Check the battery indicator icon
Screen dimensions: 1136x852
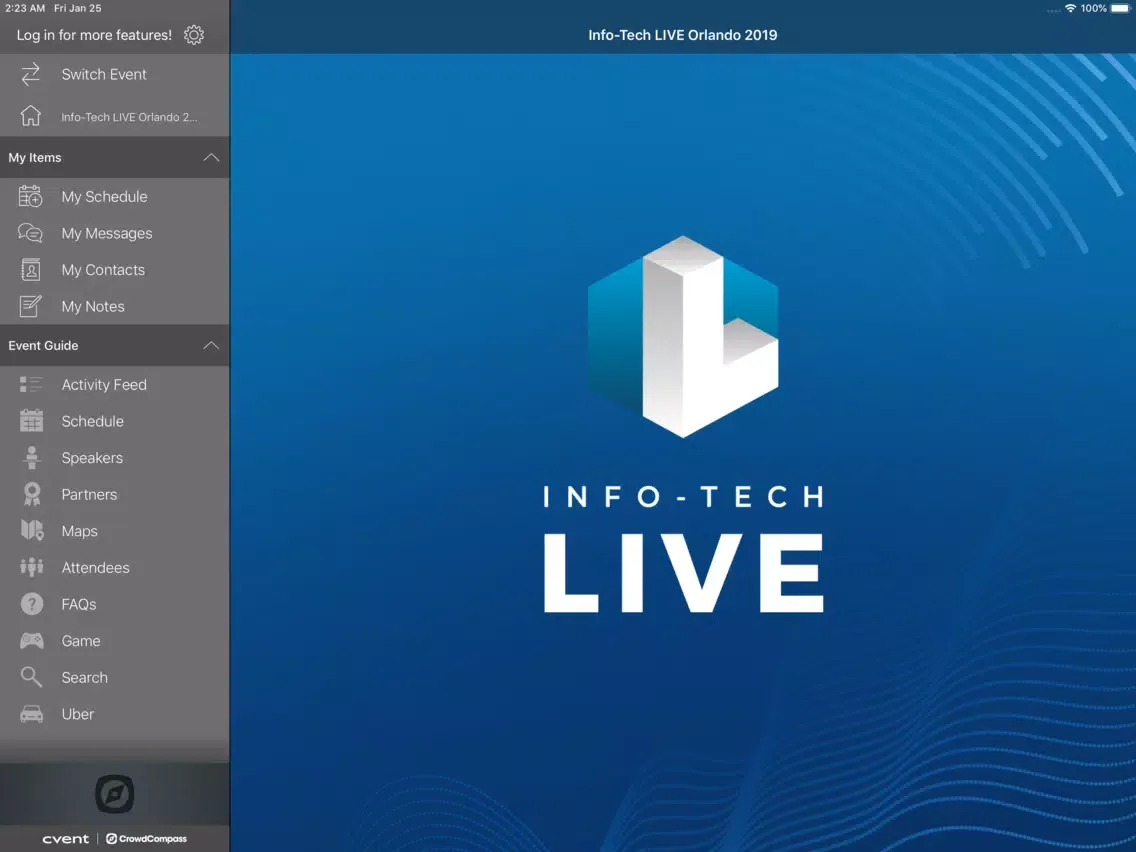[x=1121, y=9]
